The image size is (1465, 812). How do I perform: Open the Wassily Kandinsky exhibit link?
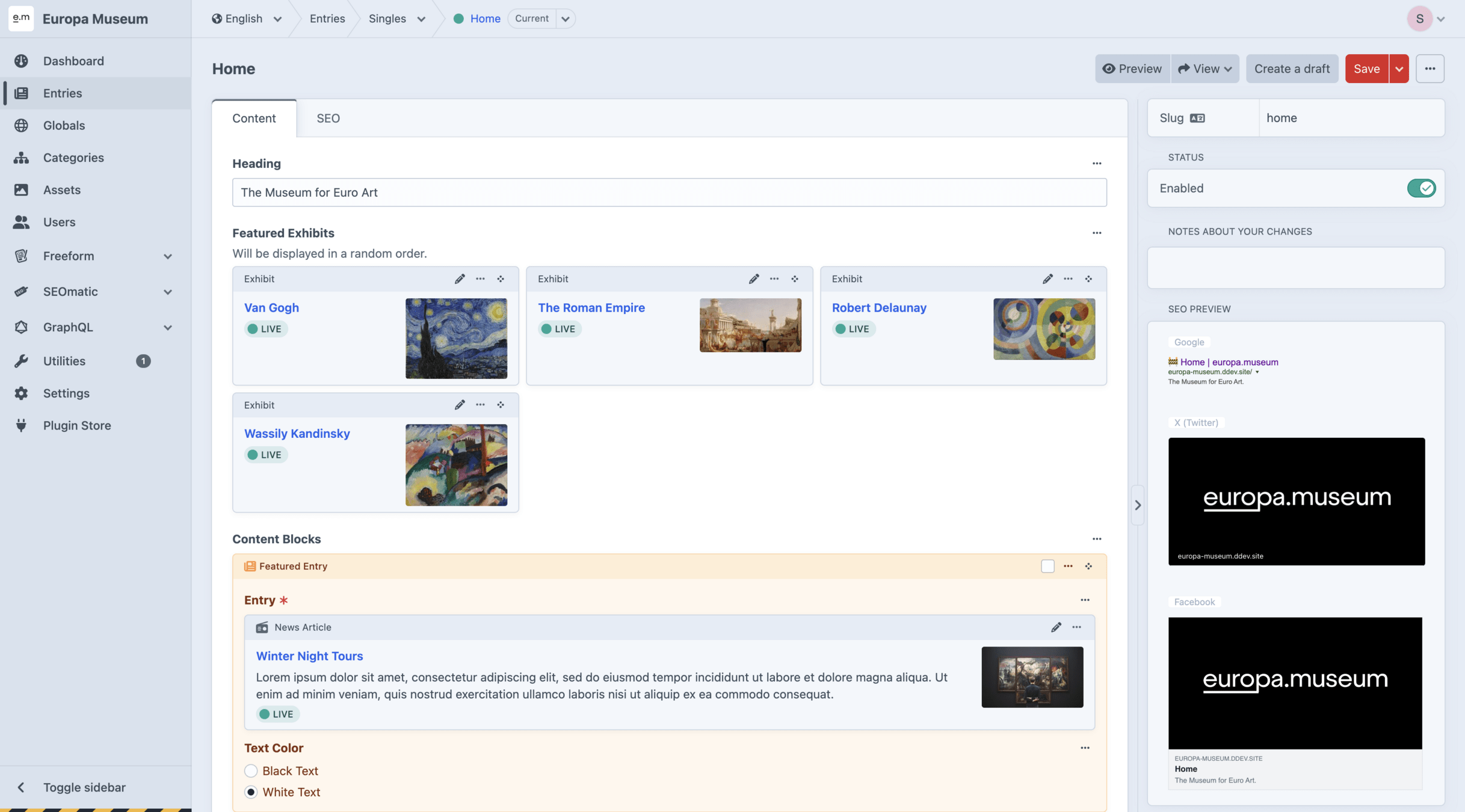click(x=297, y=434)
